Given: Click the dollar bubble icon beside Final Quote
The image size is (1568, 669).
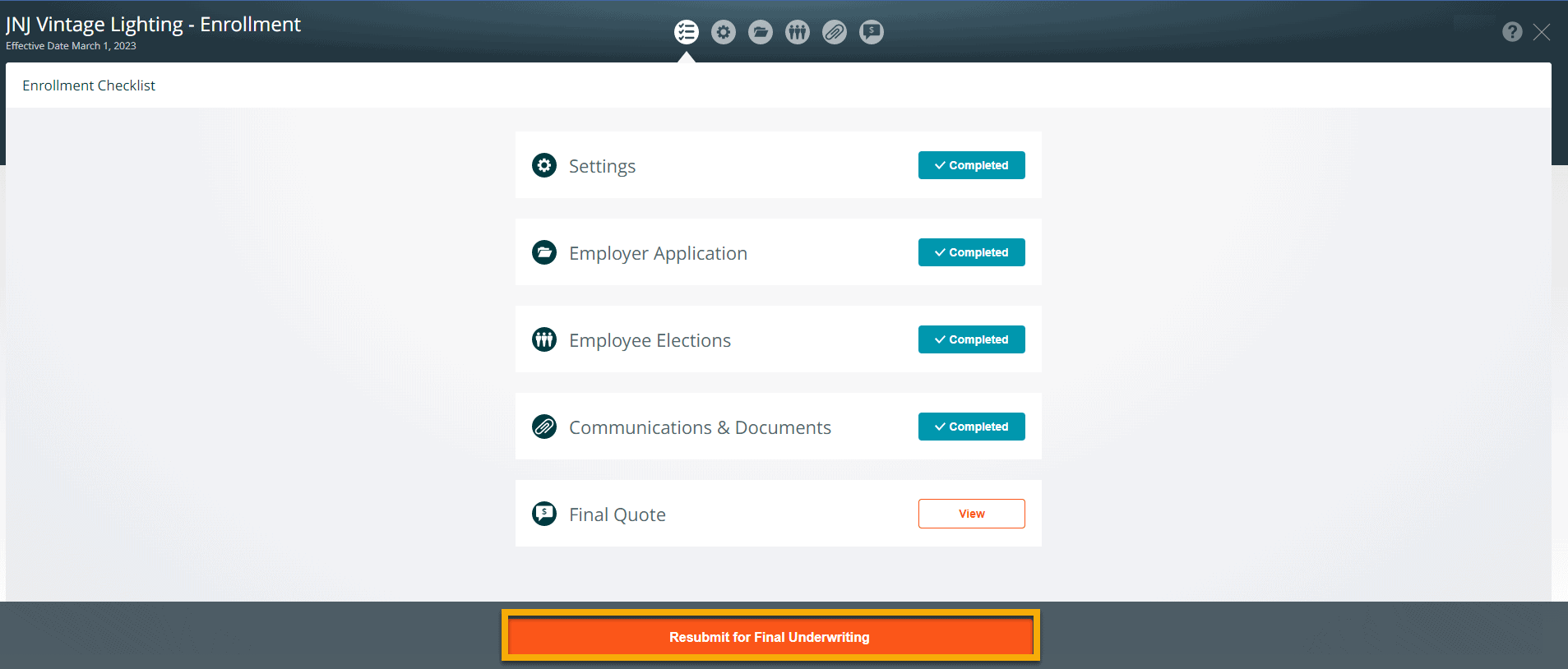Looking at the screenshot, I should (x=544, y=514).
